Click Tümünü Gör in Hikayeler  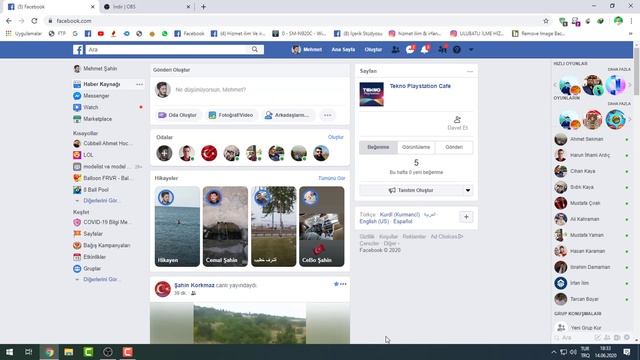tap(331, 178)
